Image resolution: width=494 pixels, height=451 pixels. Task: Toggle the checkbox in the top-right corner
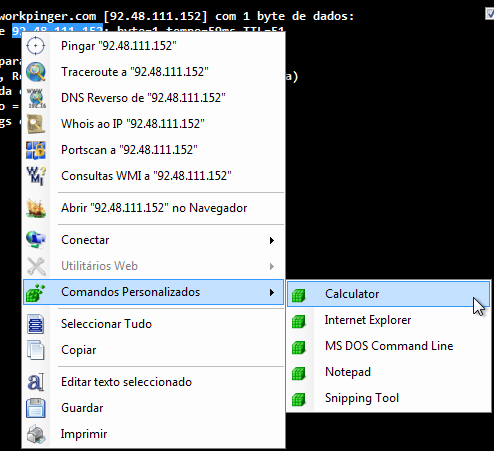[489, 14]
